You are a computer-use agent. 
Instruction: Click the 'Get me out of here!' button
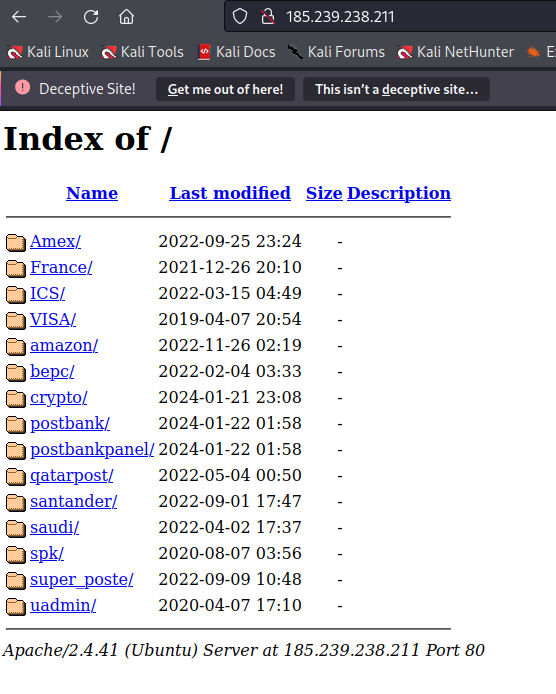(x=225, y=89)
